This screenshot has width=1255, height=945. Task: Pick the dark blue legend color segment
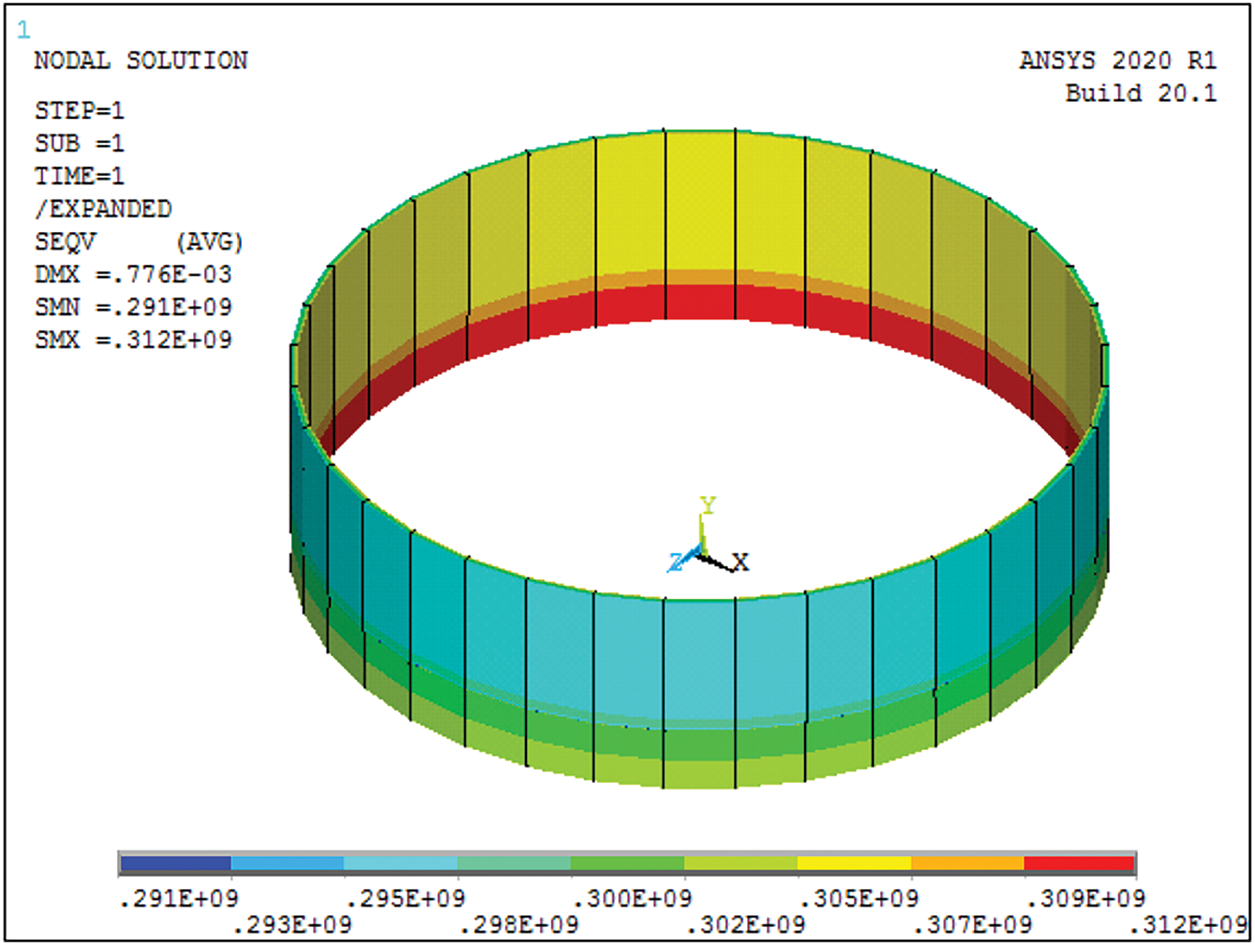click(176, 862)
